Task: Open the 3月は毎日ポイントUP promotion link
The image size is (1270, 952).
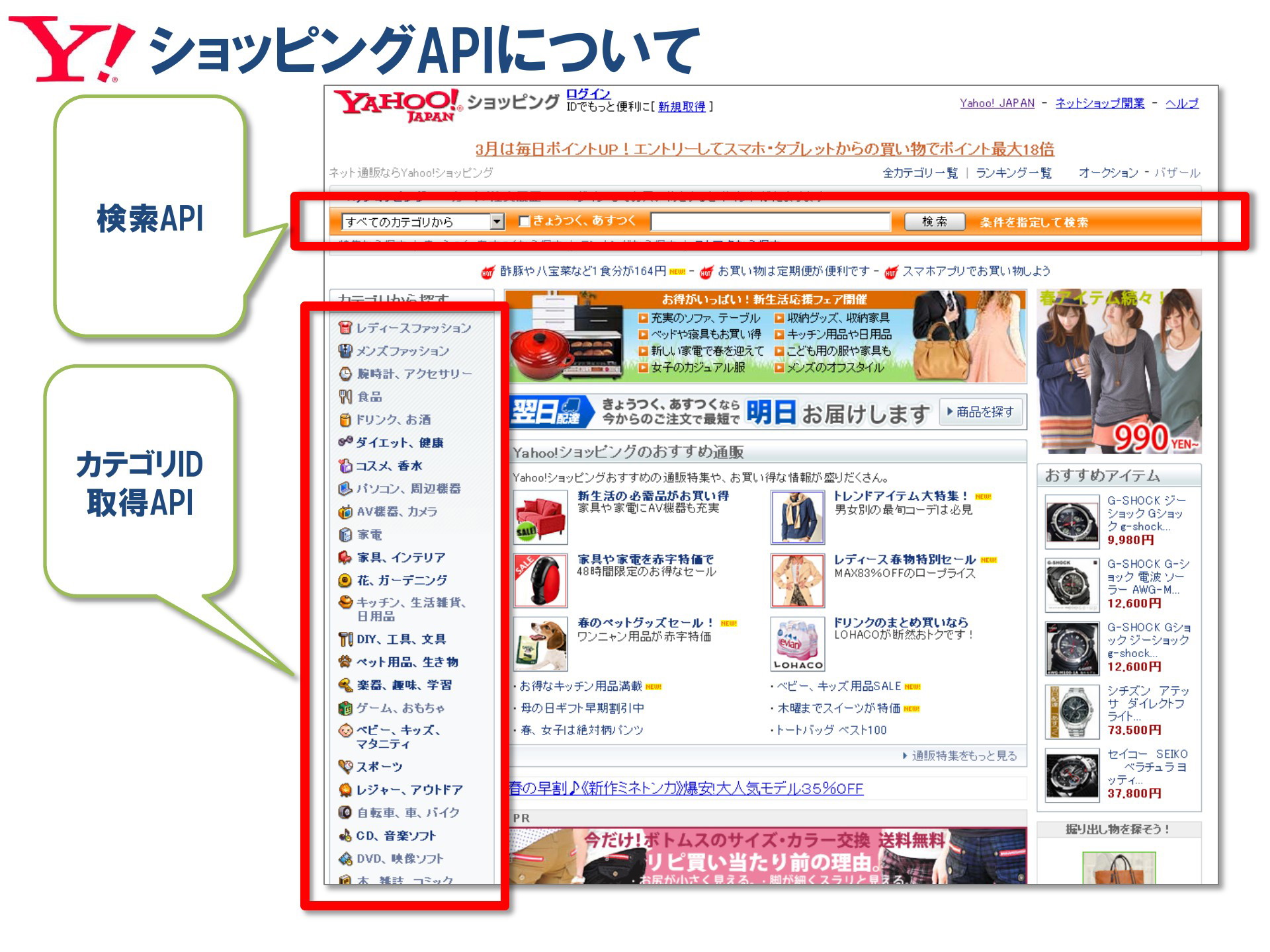Action: pos(765,149)
